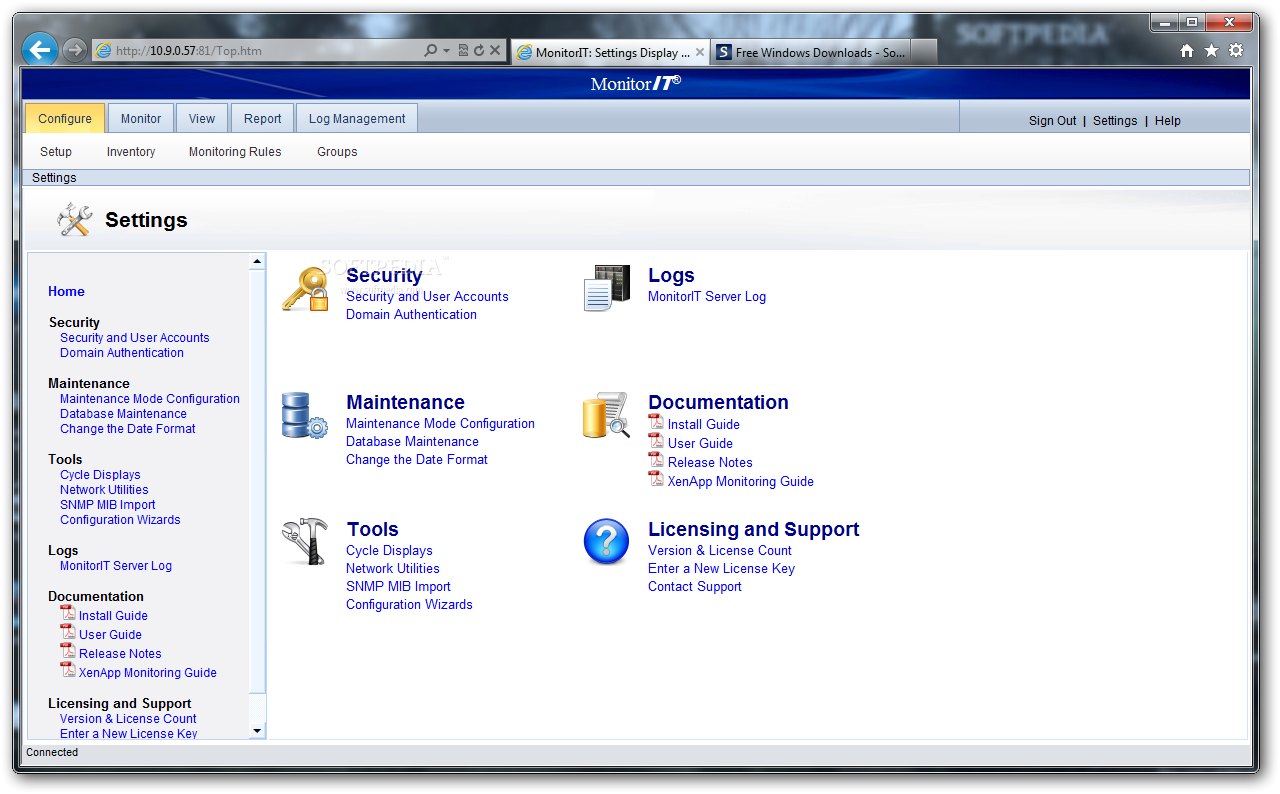Click PDF icon beside Release Notes in main pane
The image size is (1280, 794).
pyautogui.click(x=656, y=460)
